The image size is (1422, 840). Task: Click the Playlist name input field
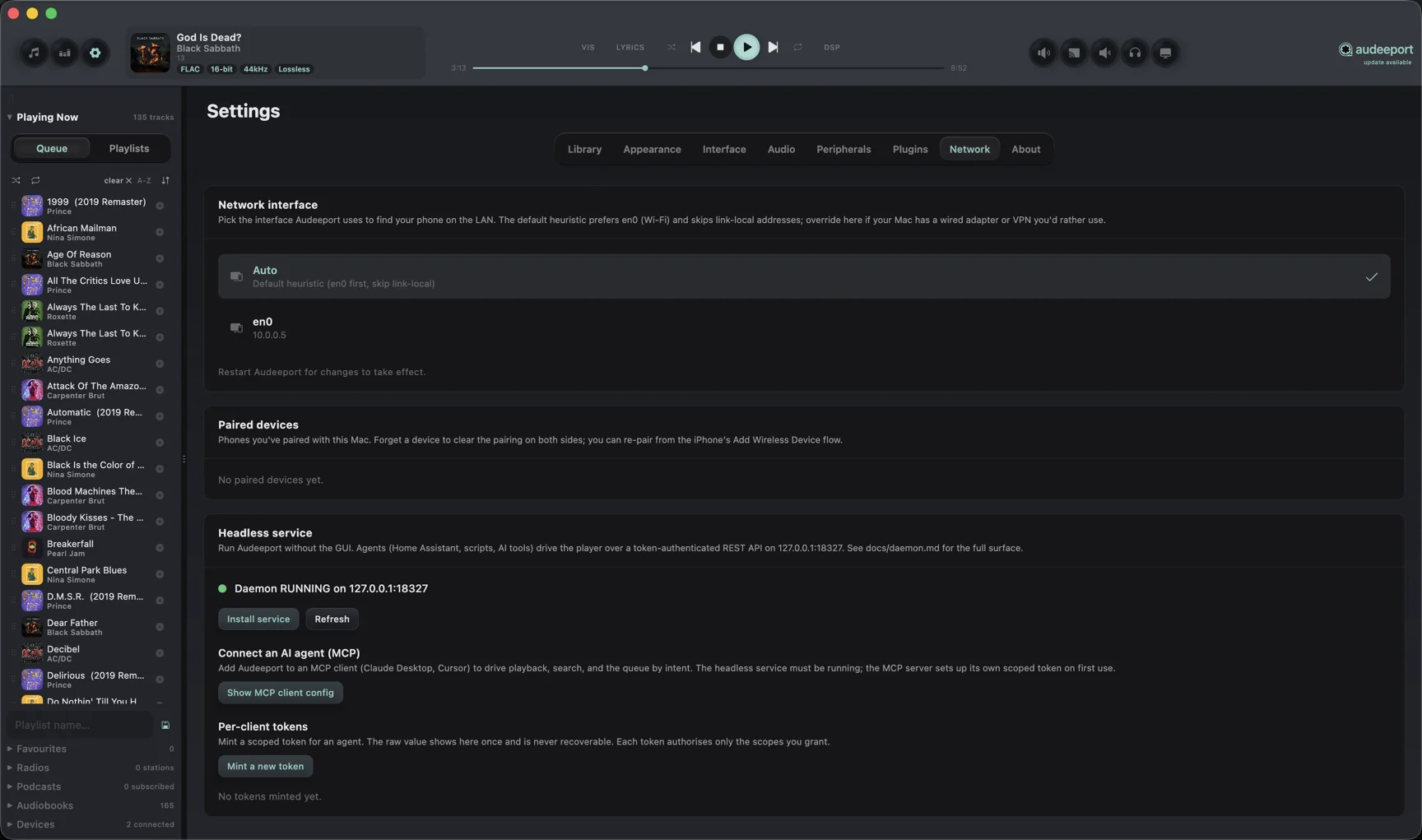click(x=80, y=725)
